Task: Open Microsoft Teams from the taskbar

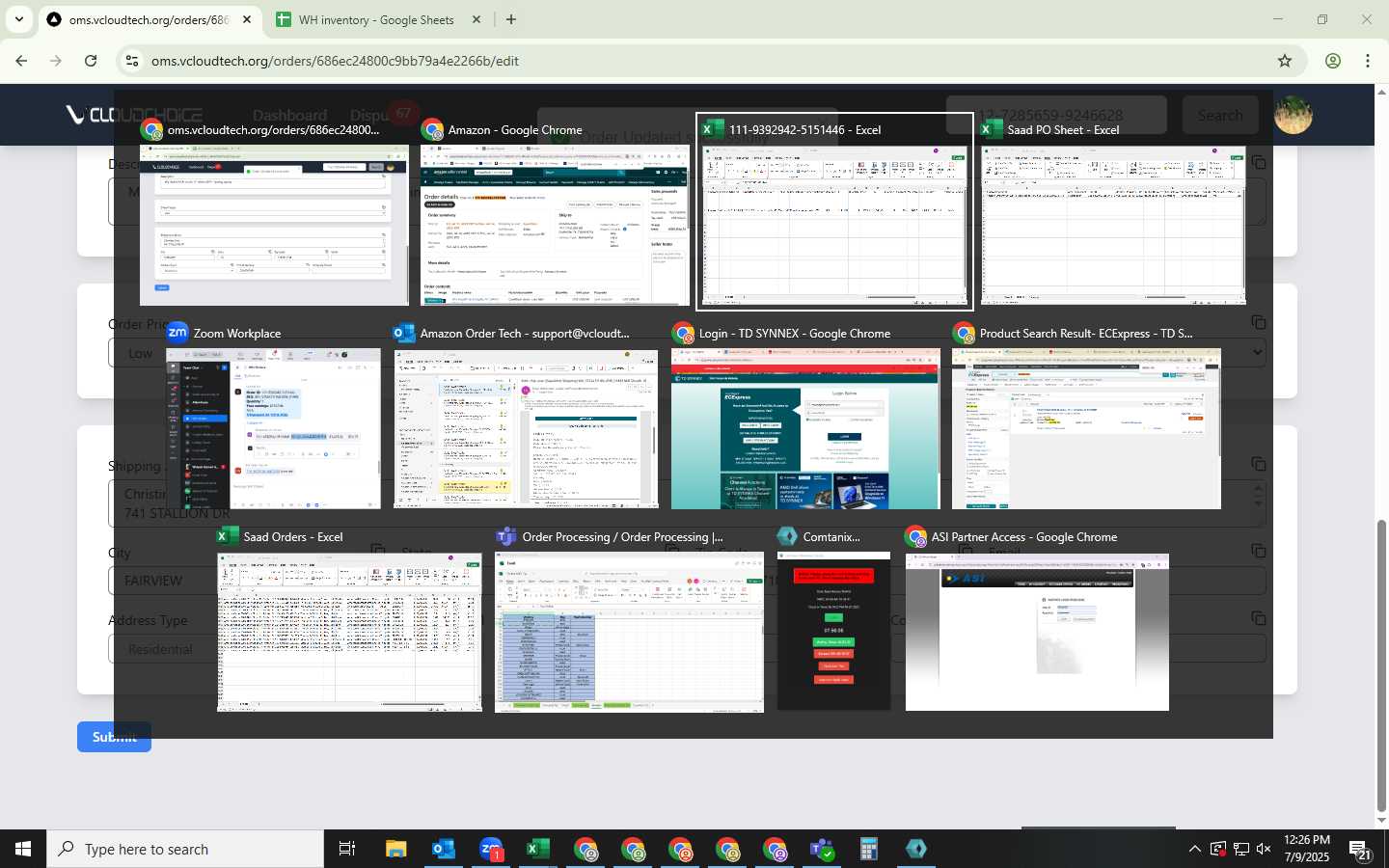Action: click(x=822, y=849)
